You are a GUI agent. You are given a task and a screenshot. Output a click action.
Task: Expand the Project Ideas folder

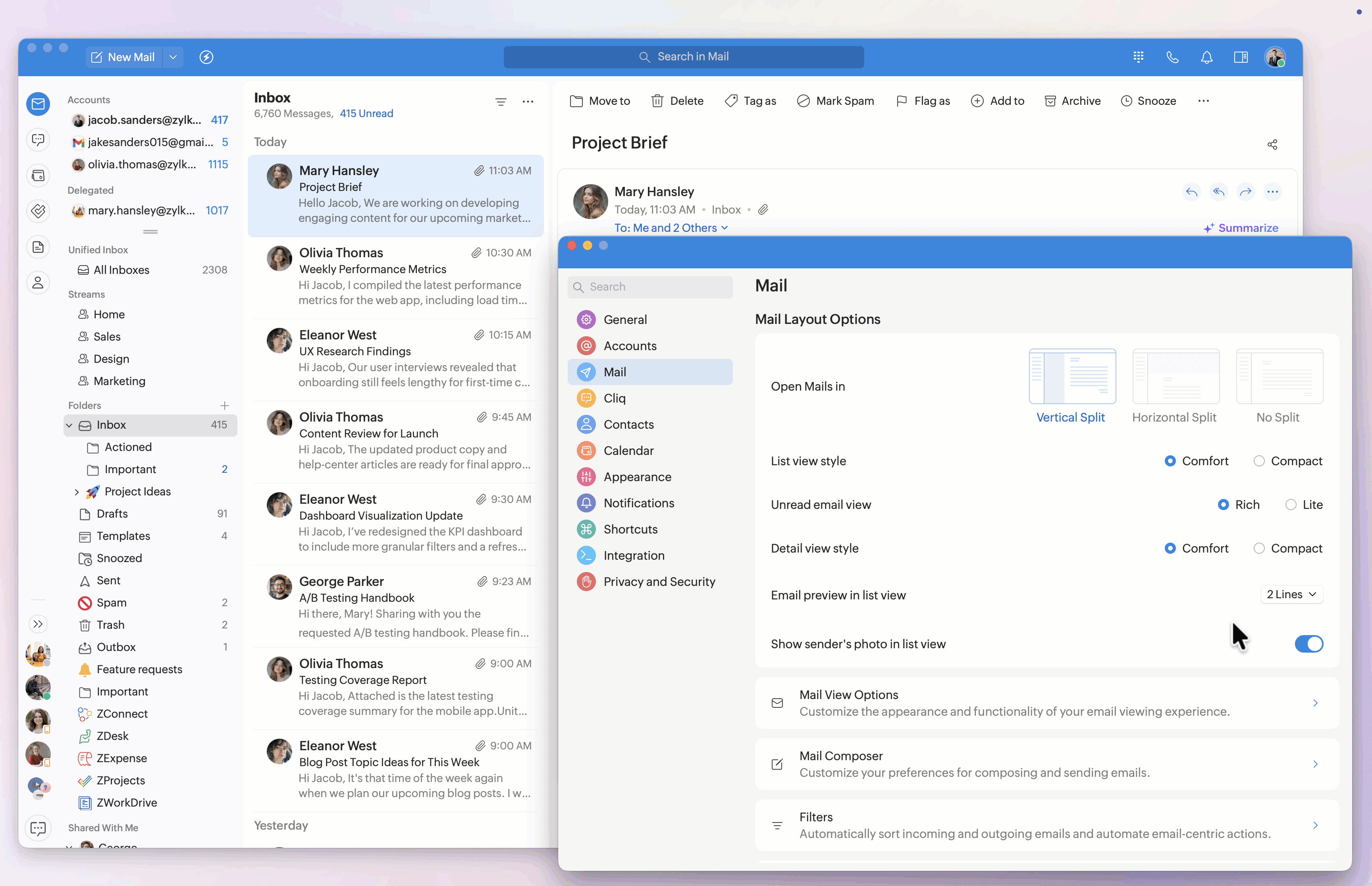point(77,492)
